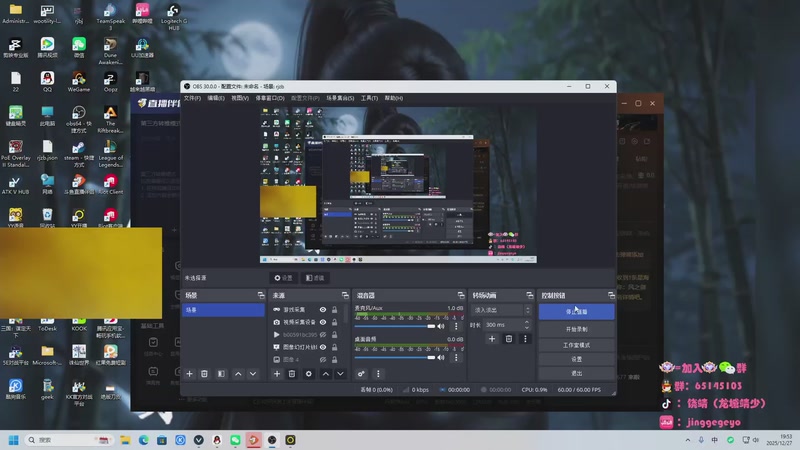Image resolution: width=800 pixels, height=450 pixels.
Task: Select the 场景 scene list item
Action: (x=223, y=310)
